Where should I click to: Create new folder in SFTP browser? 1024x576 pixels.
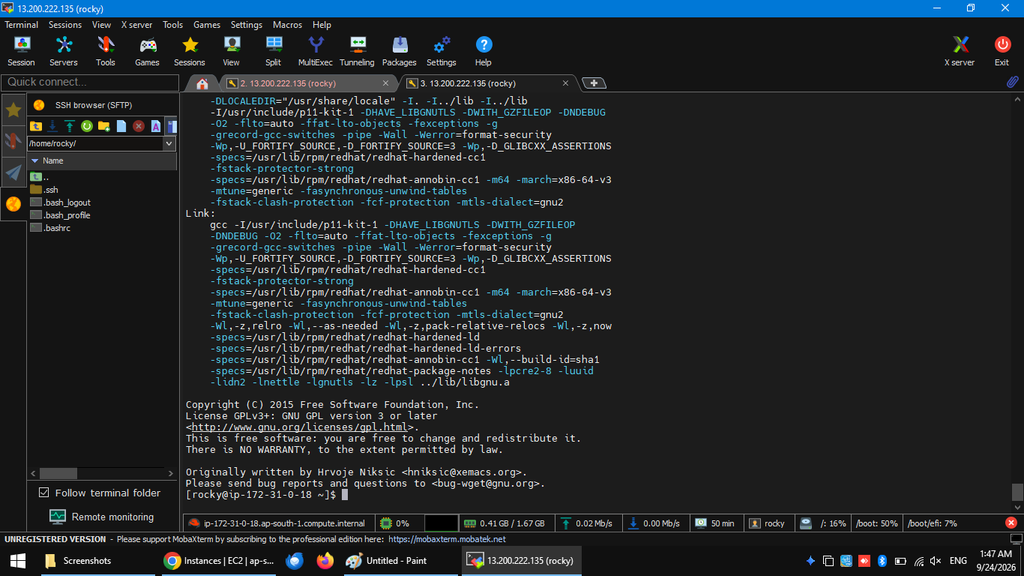tap(104, 126)
